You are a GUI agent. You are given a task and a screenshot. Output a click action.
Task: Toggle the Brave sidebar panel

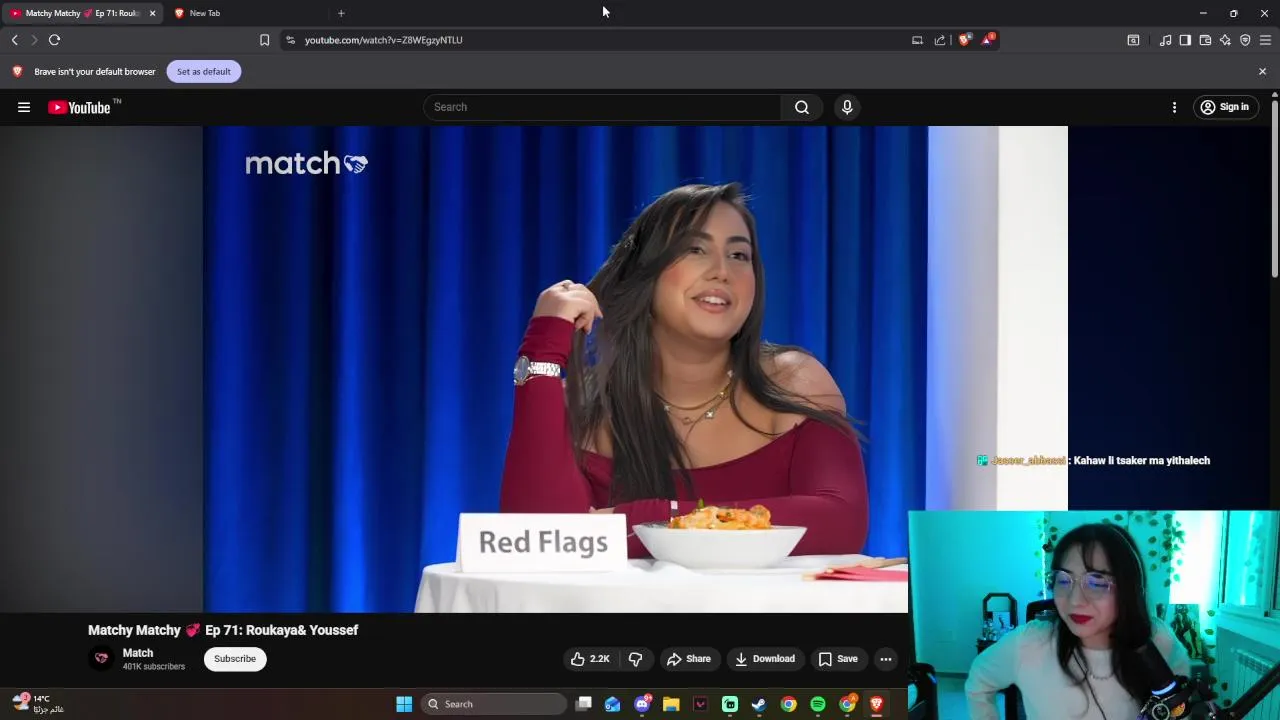coord(1185,40)
